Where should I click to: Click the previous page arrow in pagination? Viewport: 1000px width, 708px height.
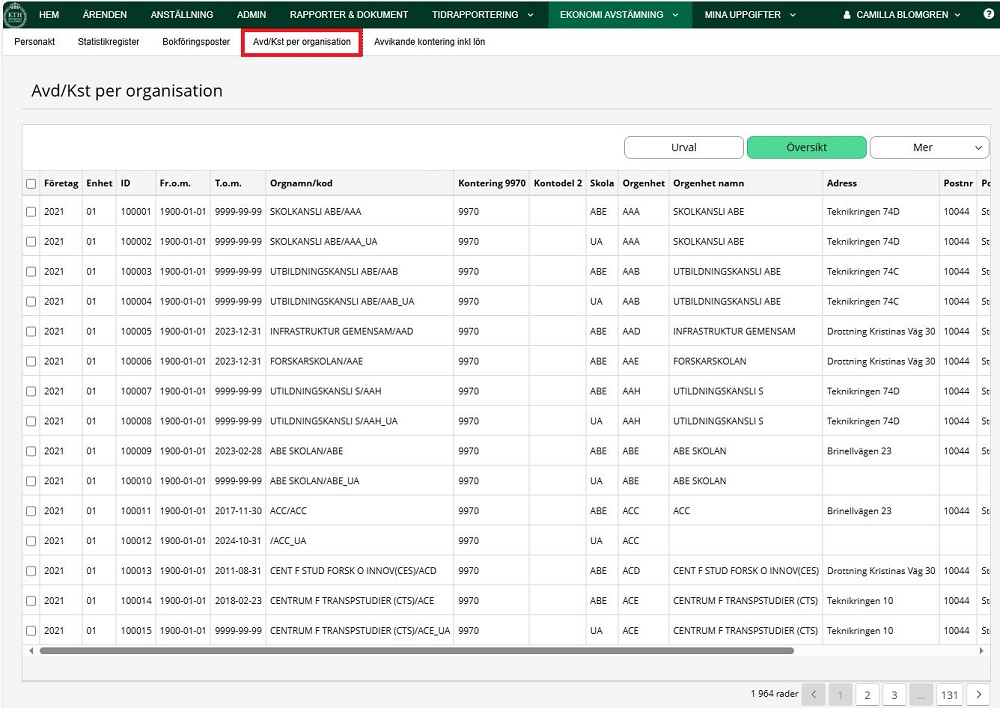point(814,695)
